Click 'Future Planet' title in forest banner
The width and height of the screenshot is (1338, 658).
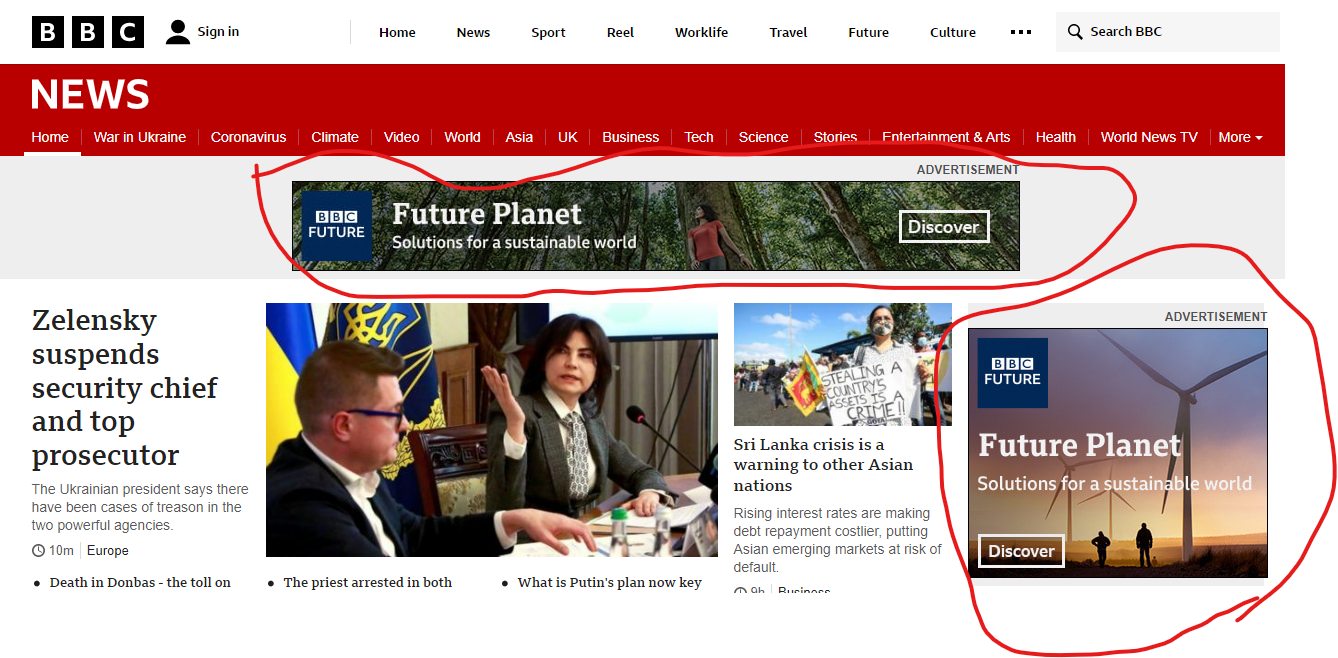tap(487, 214)
